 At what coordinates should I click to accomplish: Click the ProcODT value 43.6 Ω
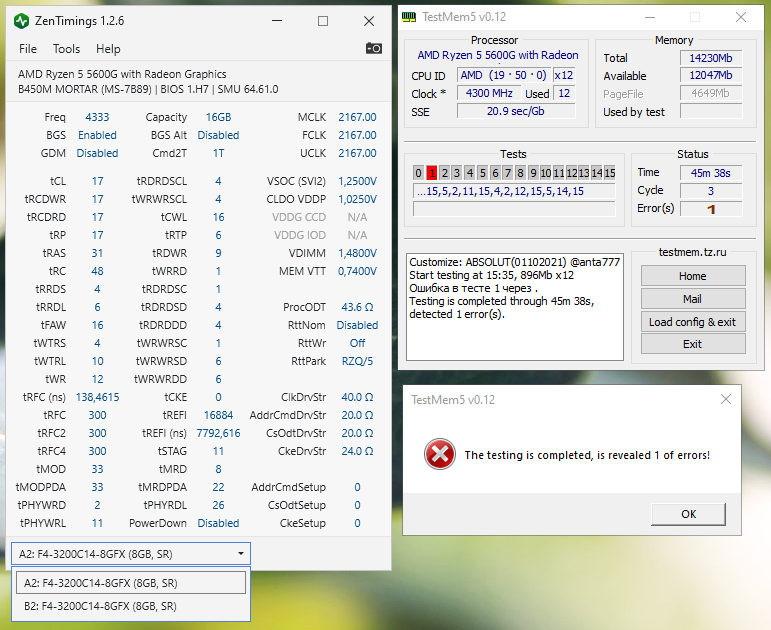(x=357, y=307)
